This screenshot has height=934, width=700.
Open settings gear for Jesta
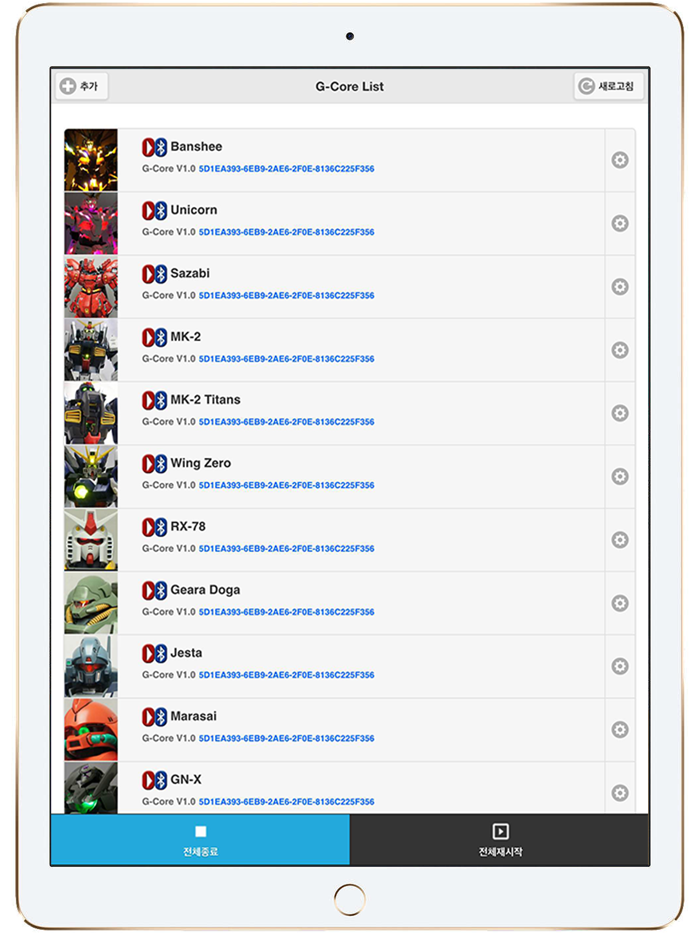(620, 667)
